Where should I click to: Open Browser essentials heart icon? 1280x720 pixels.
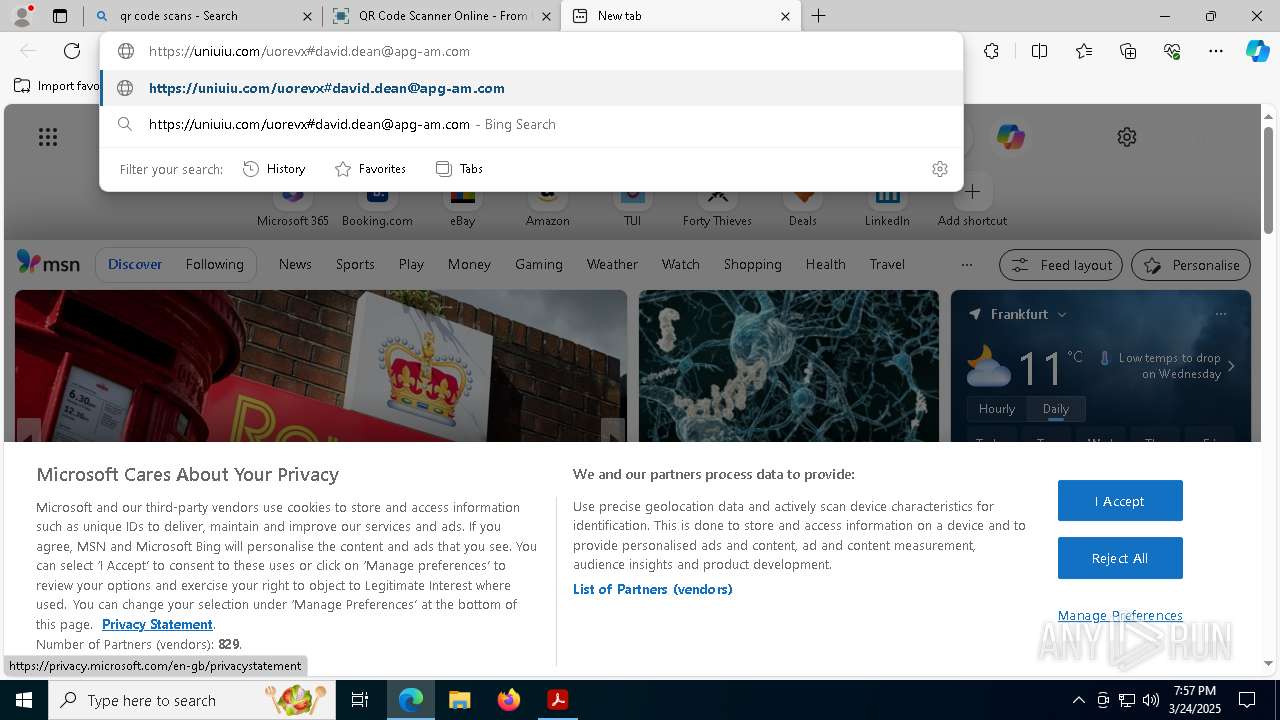coord(1172,51)
